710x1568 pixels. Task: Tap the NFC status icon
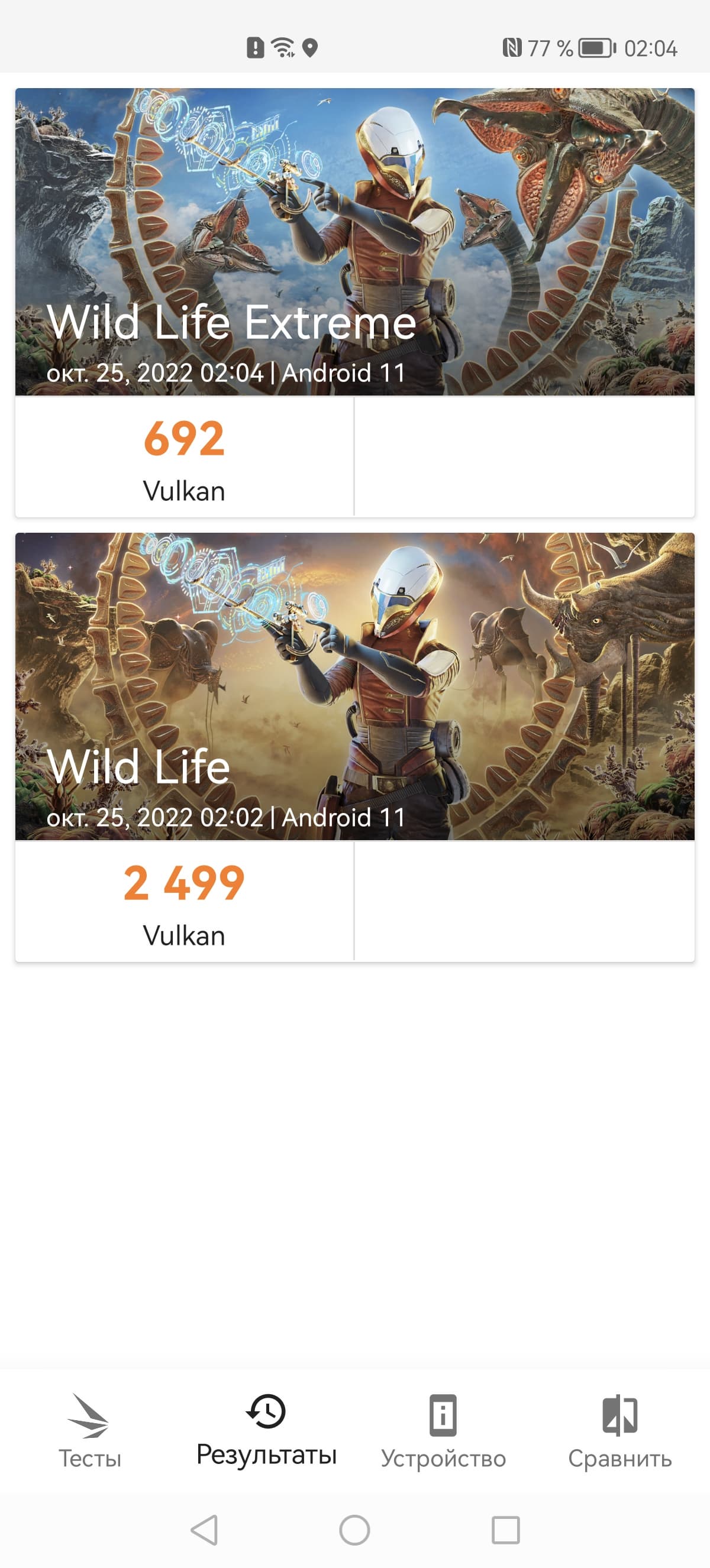click(x=511, y=47)
